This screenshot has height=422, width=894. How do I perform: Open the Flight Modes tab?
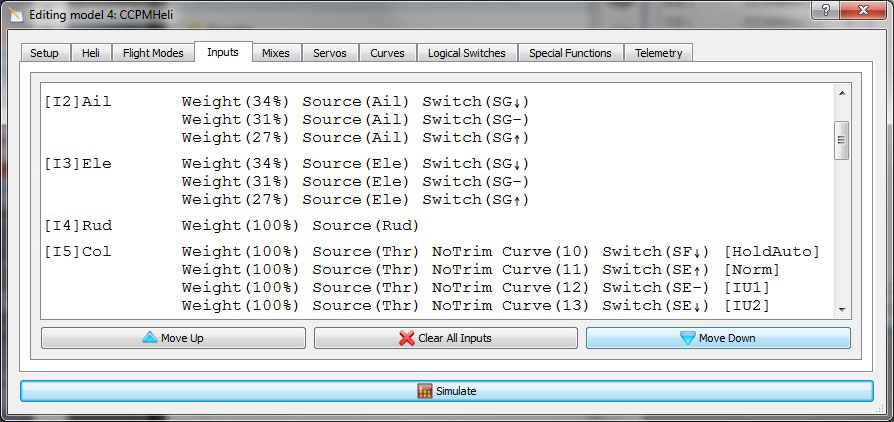pyautogui.click(x=153, y=53)
